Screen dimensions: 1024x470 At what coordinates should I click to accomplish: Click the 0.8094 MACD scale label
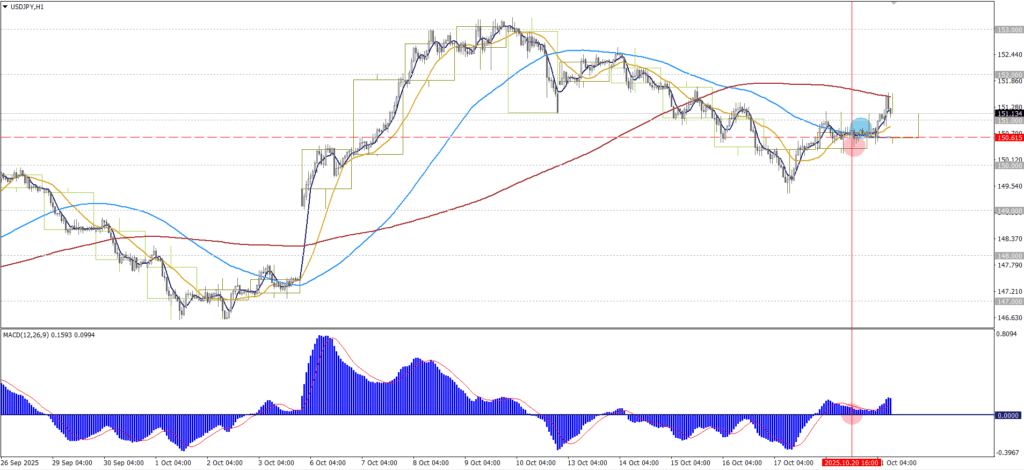tap(1007, 335)
